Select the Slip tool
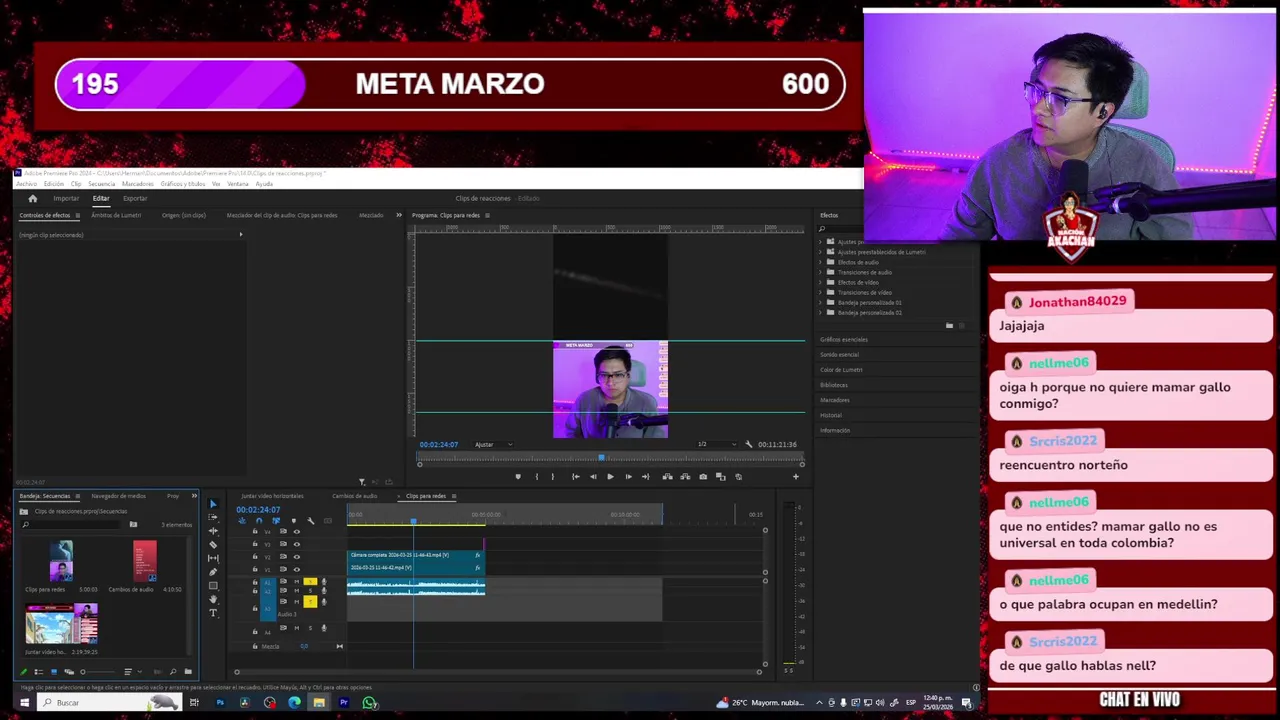Screen dimensions: 1280x720 [213, 558]
